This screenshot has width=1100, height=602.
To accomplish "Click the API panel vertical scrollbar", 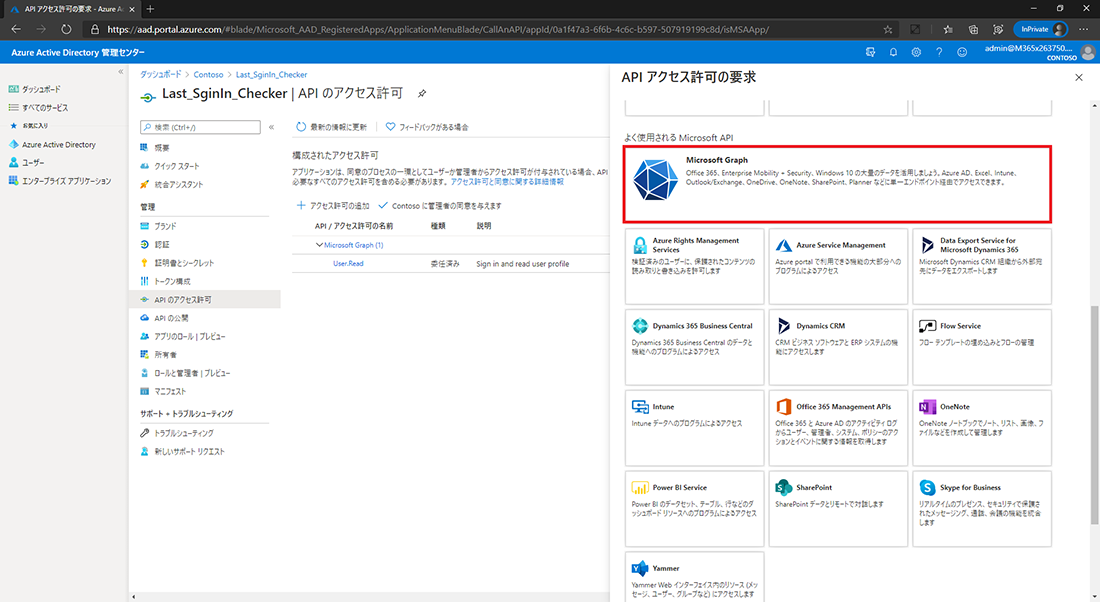I will click(1094, 415).
